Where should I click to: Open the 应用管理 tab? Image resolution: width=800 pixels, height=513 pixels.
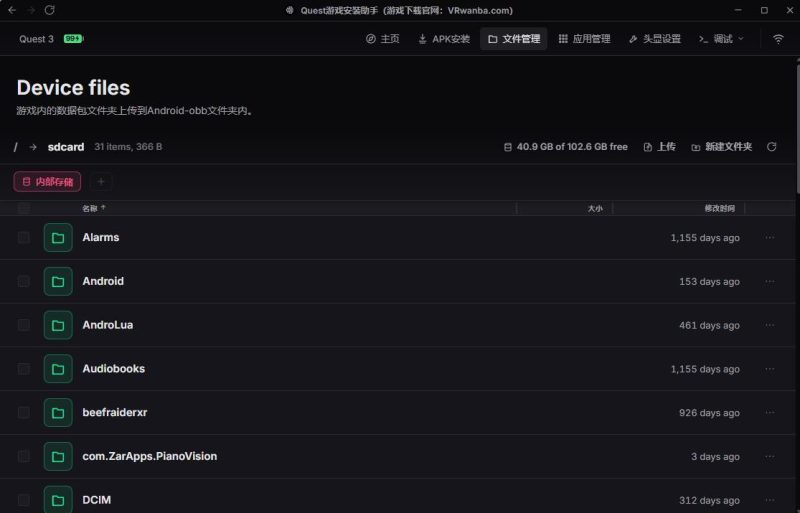pyautogui.click(x=584, y=39)
